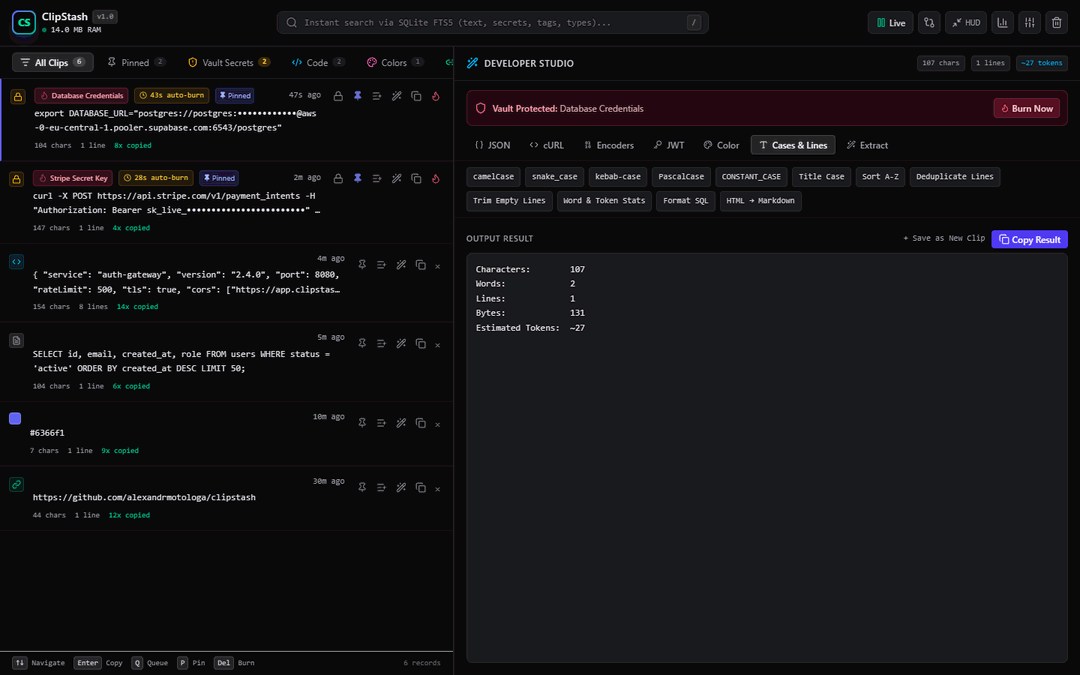The width and height of the screenshot is (1080, 675).
Task: Burn the Database Credentials clip flame icon
Action: (x=436, y=96)
